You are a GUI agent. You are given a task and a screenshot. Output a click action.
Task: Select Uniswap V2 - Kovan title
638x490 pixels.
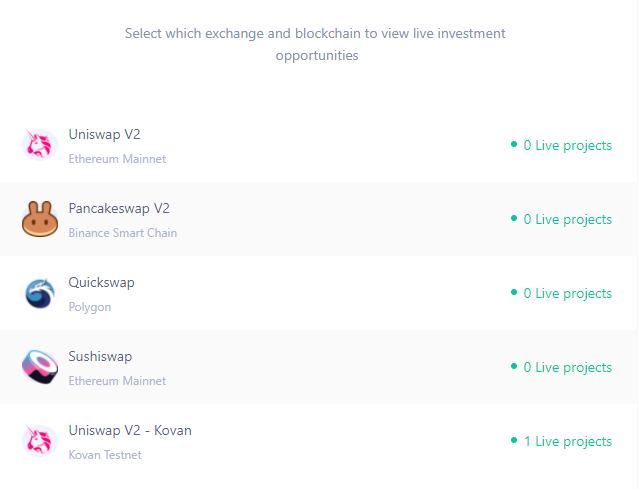[x=130, y=431]
